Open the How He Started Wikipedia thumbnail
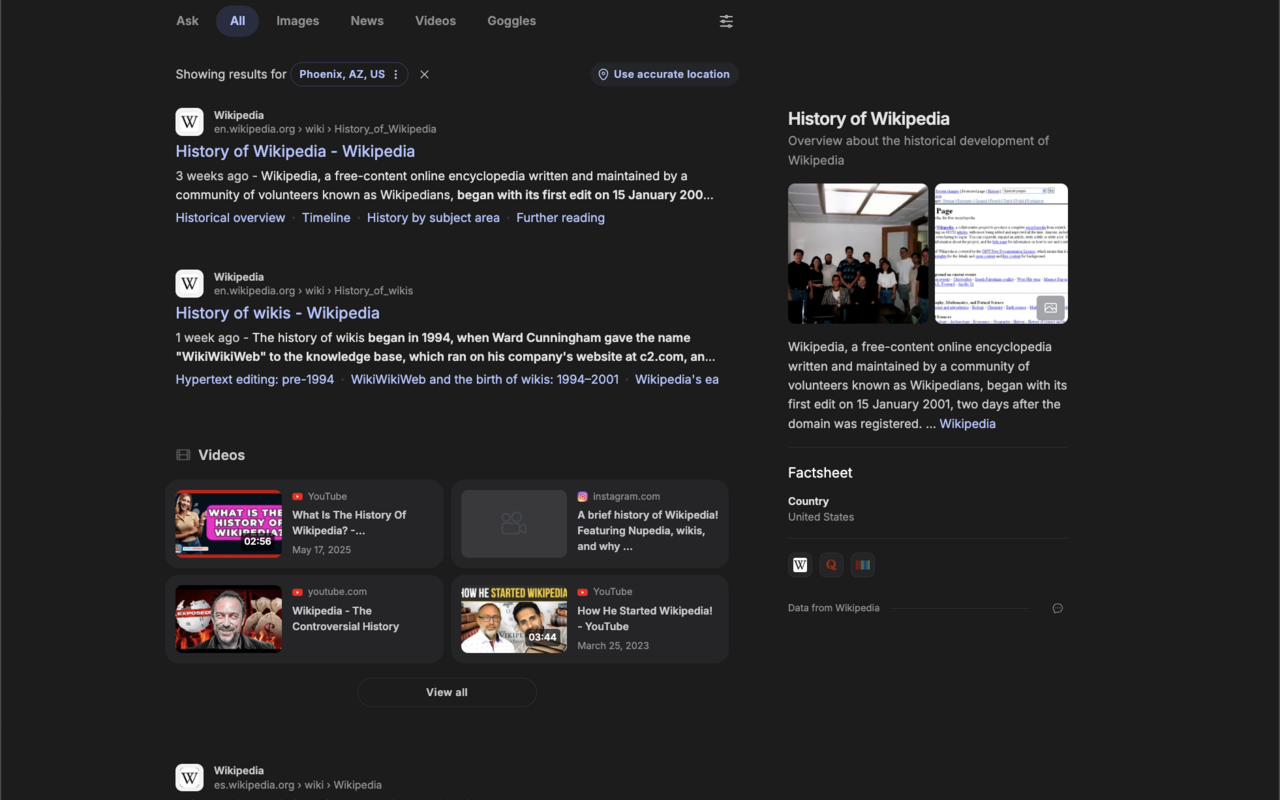The image size is (1280, 800). pos(514,619)
